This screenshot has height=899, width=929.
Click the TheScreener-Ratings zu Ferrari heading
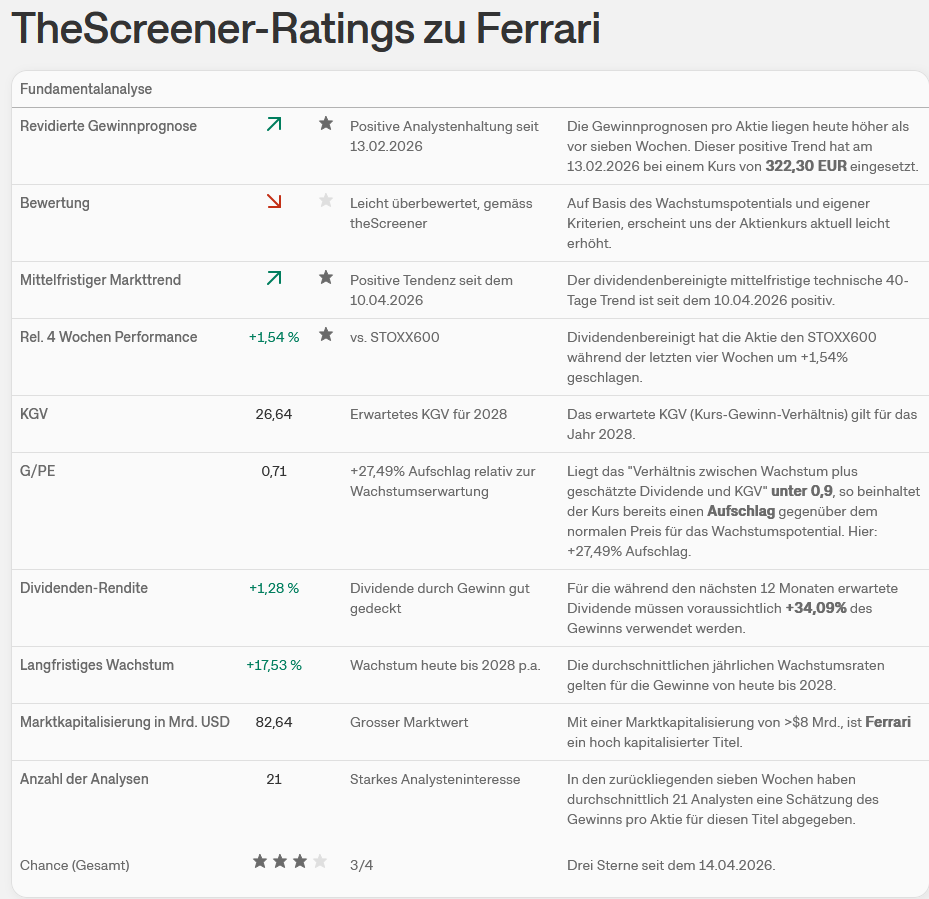pyautogui.click(x=305, y=29)
